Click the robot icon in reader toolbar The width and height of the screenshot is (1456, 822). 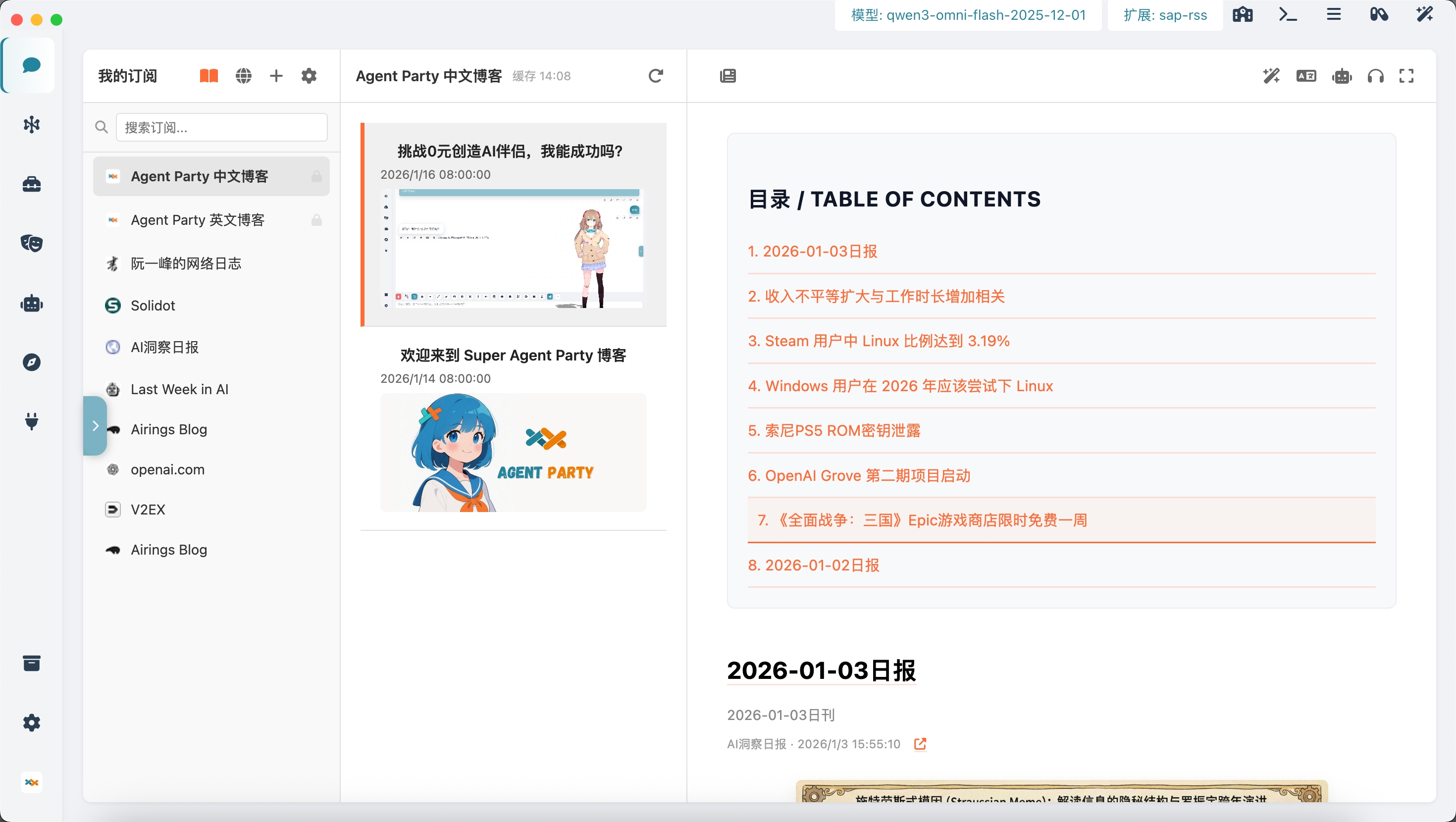pos(1342,76)
